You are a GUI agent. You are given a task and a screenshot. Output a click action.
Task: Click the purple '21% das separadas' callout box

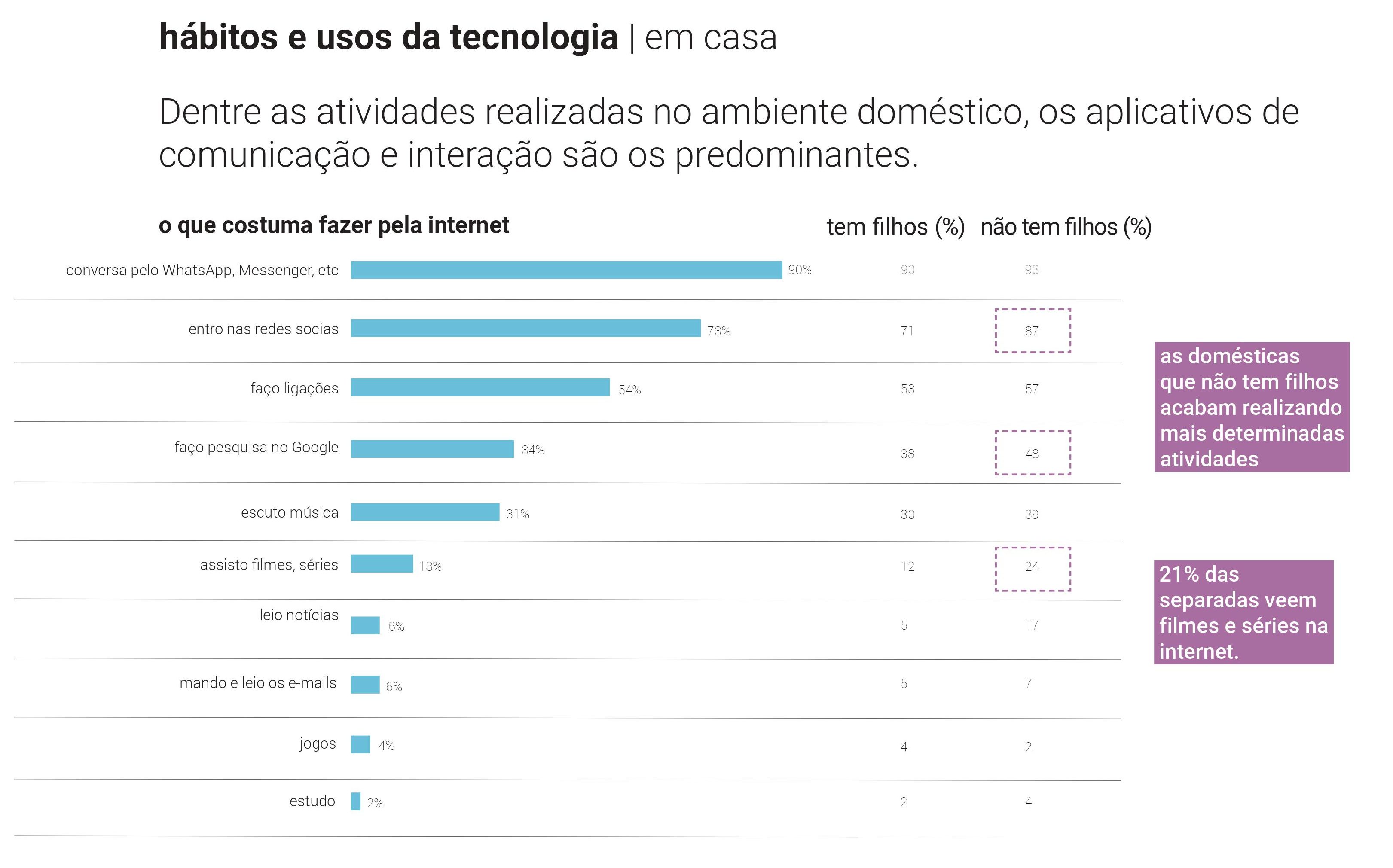[x=1243, y=612]
